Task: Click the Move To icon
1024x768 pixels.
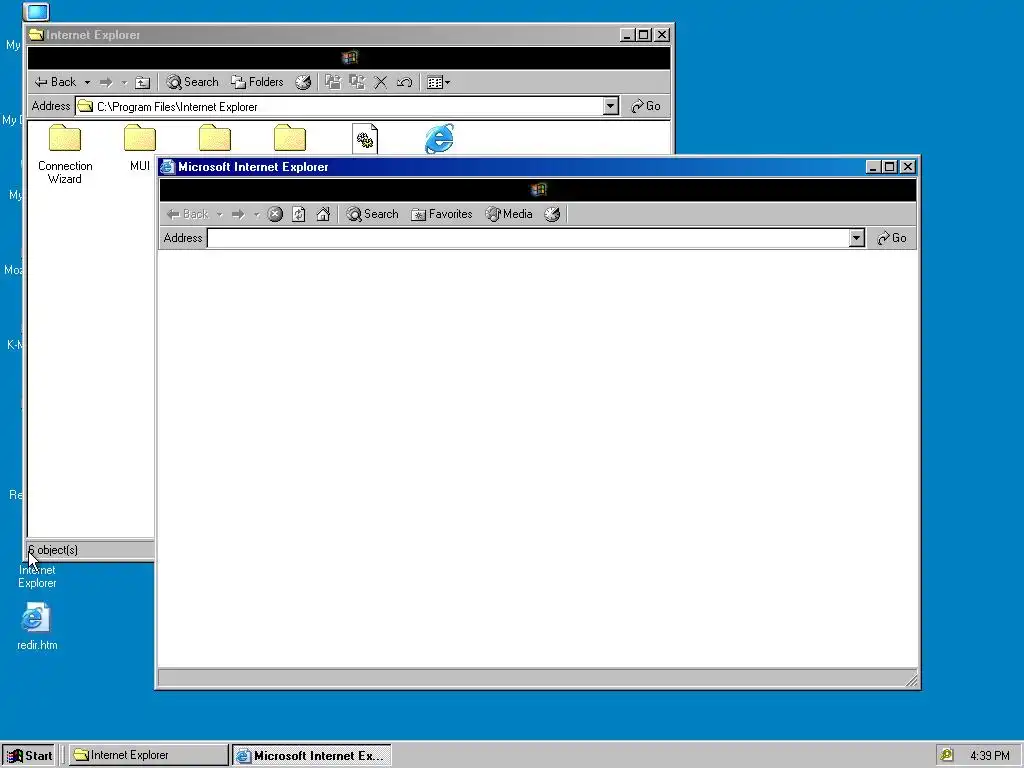Action: point(333,82)
